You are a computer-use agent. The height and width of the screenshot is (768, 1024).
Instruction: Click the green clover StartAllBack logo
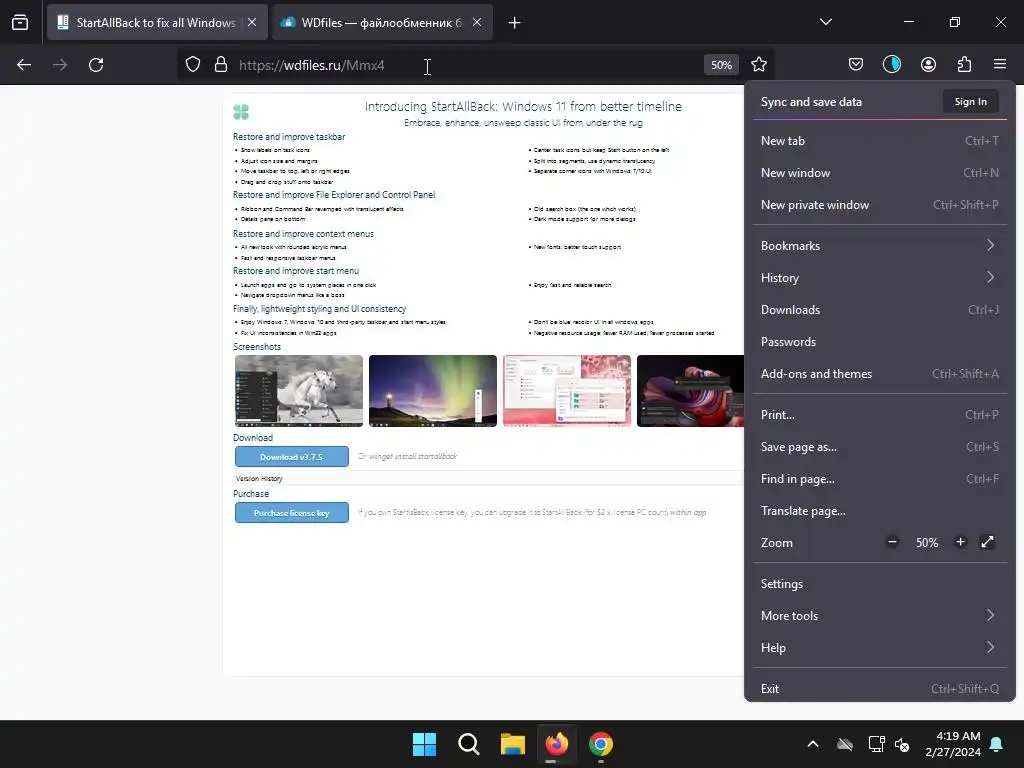[241, 112]
